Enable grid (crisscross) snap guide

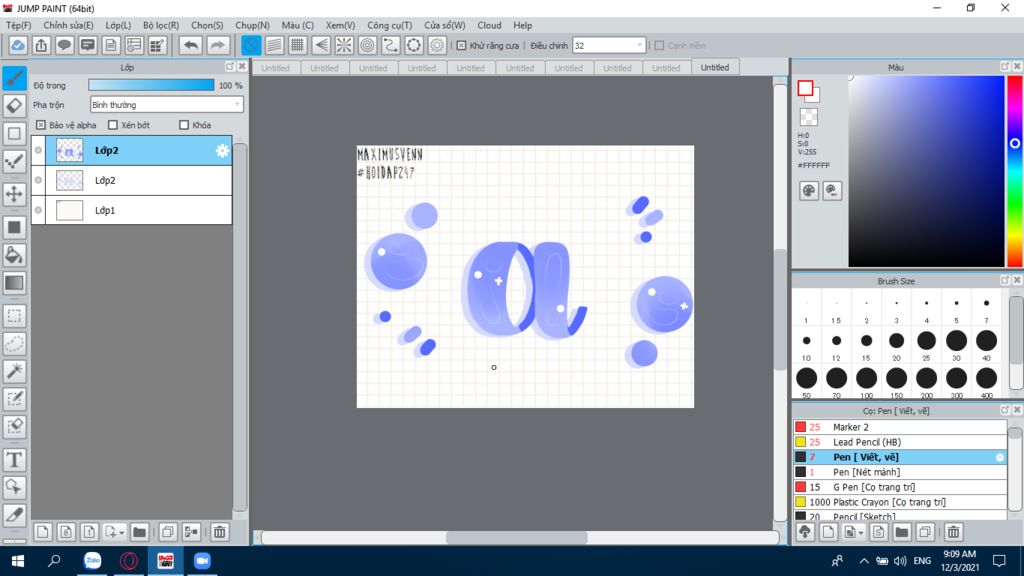coord(298,45)
